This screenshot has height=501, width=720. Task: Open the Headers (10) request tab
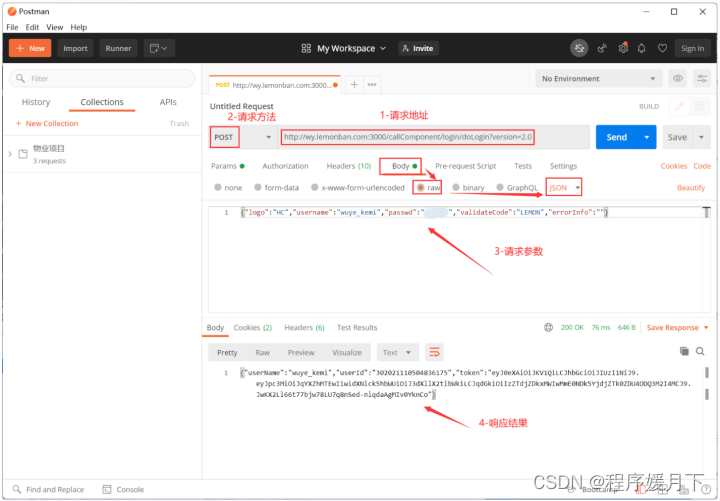coord(349,166)
